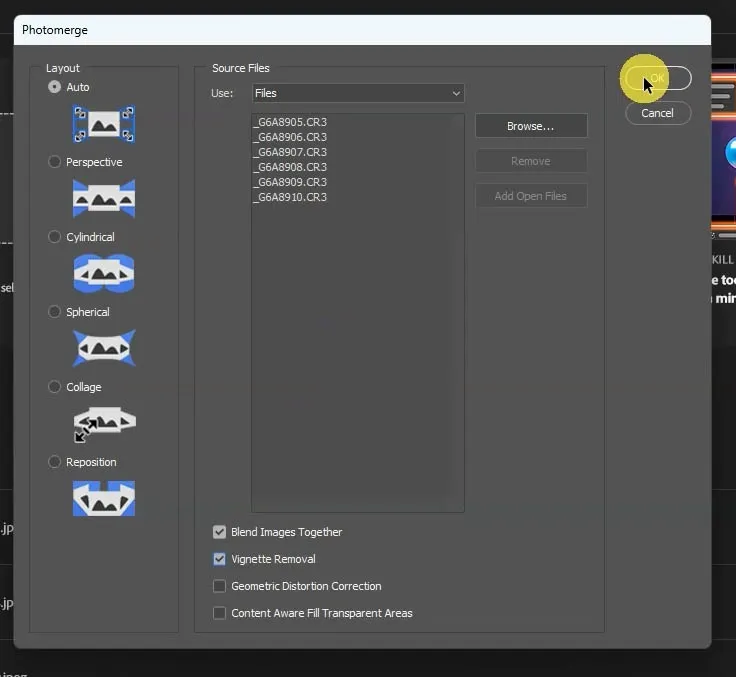The image size is (736, 677).
Task: Click the Spherical layout preview icon
Action: tap(104, 348)
